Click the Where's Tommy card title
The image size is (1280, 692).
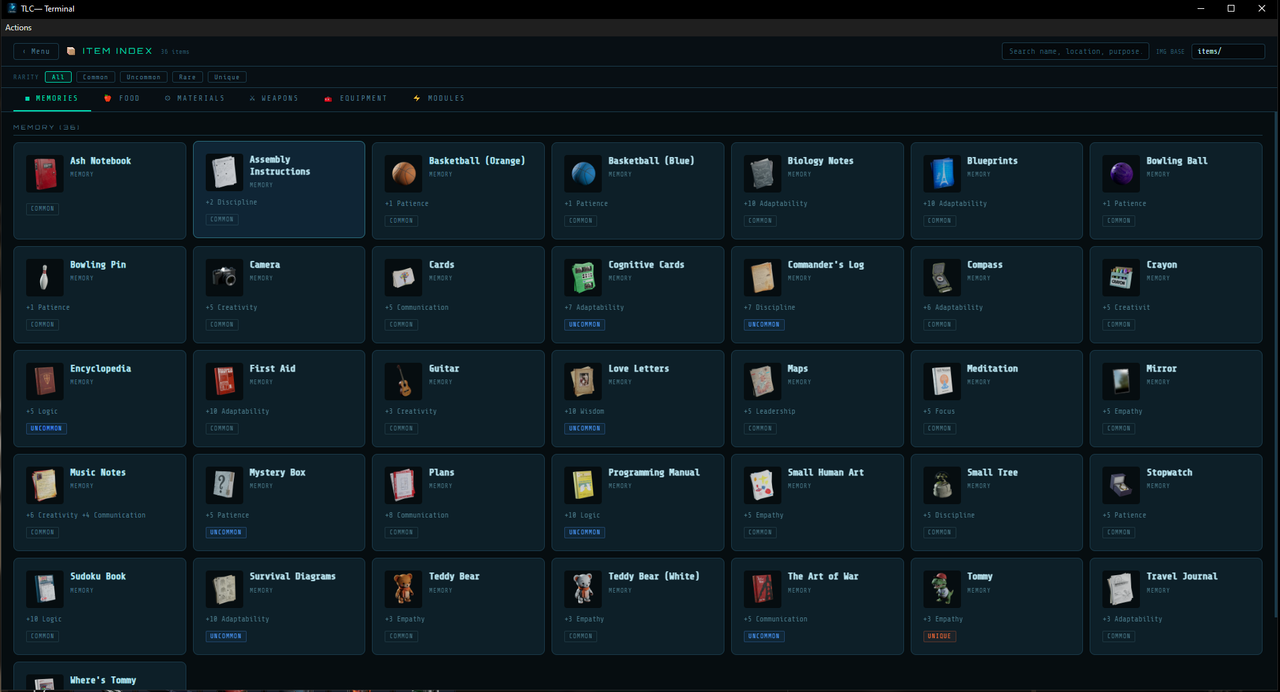click(102, 680)
